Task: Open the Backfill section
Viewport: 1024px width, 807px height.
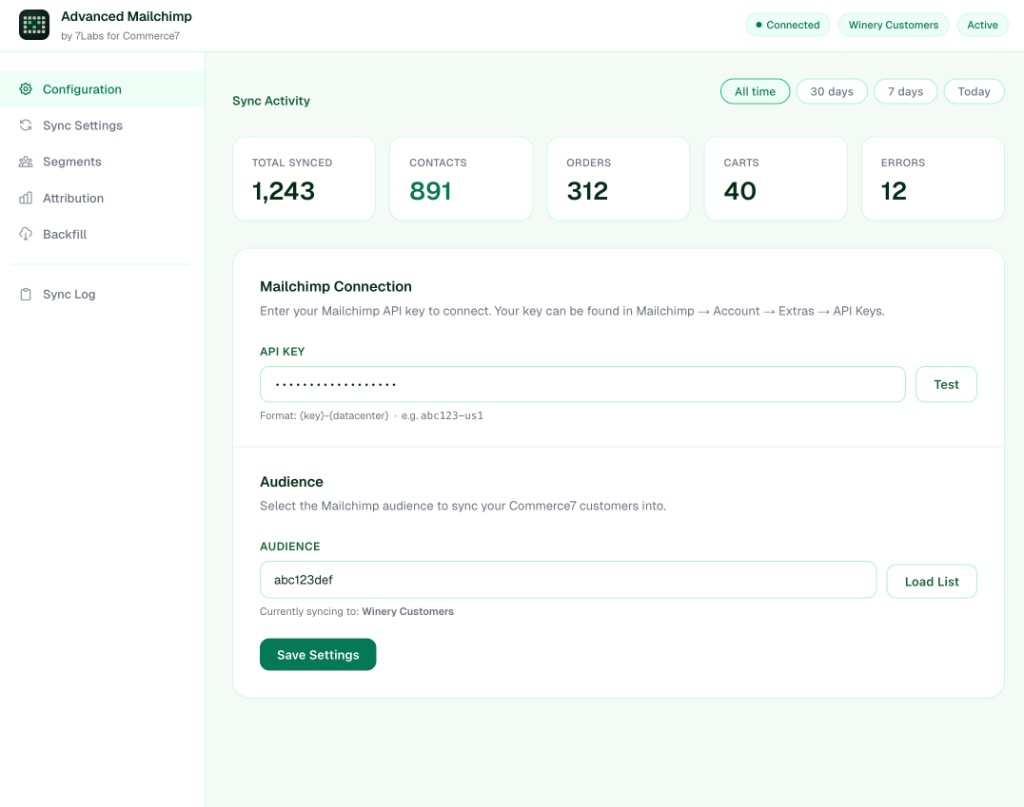Action: point(103,234)
